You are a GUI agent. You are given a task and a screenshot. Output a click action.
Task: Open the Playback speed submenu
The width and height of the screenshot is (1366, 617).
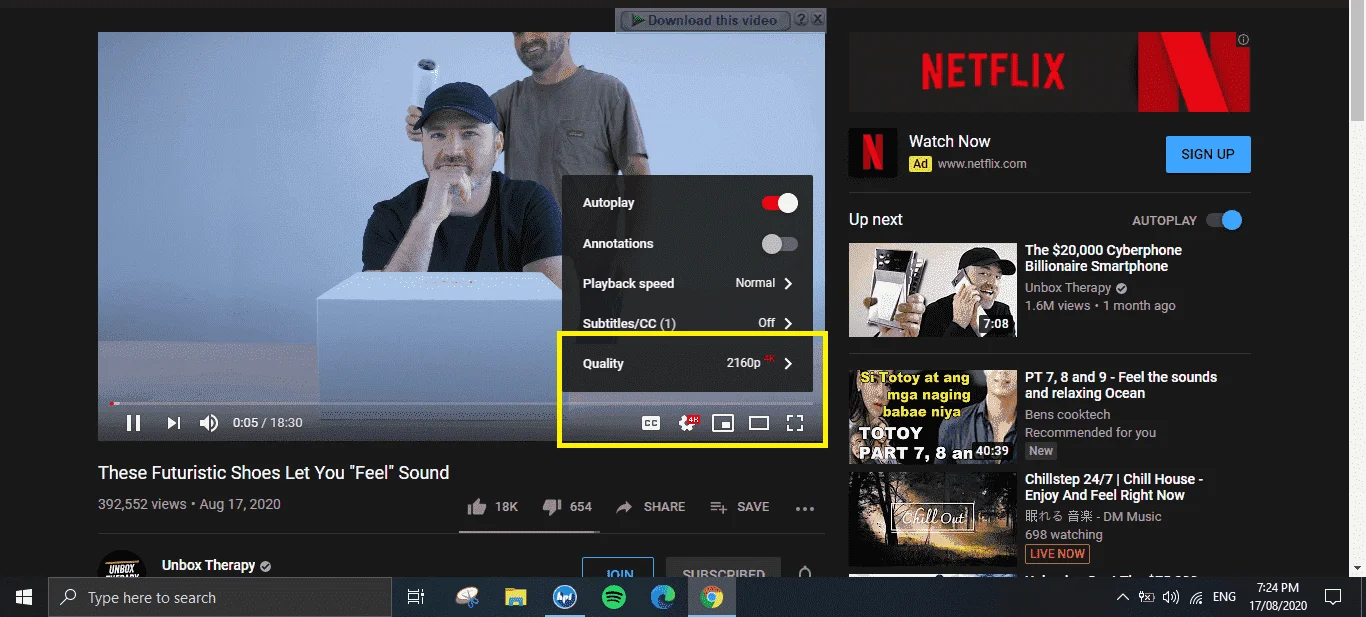688,284
